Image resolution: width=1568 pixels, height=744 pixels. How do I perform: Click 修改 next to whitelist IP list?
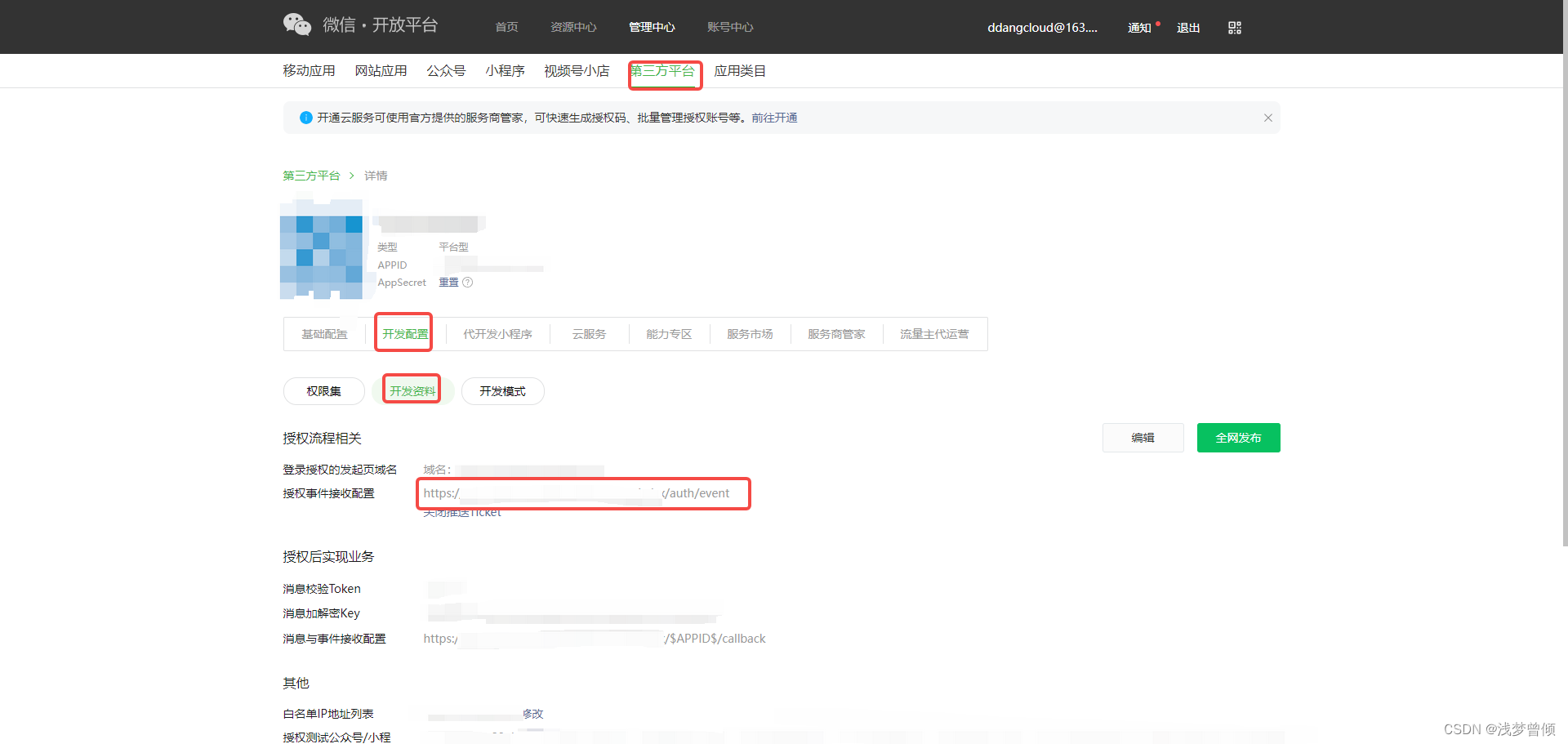532,714
